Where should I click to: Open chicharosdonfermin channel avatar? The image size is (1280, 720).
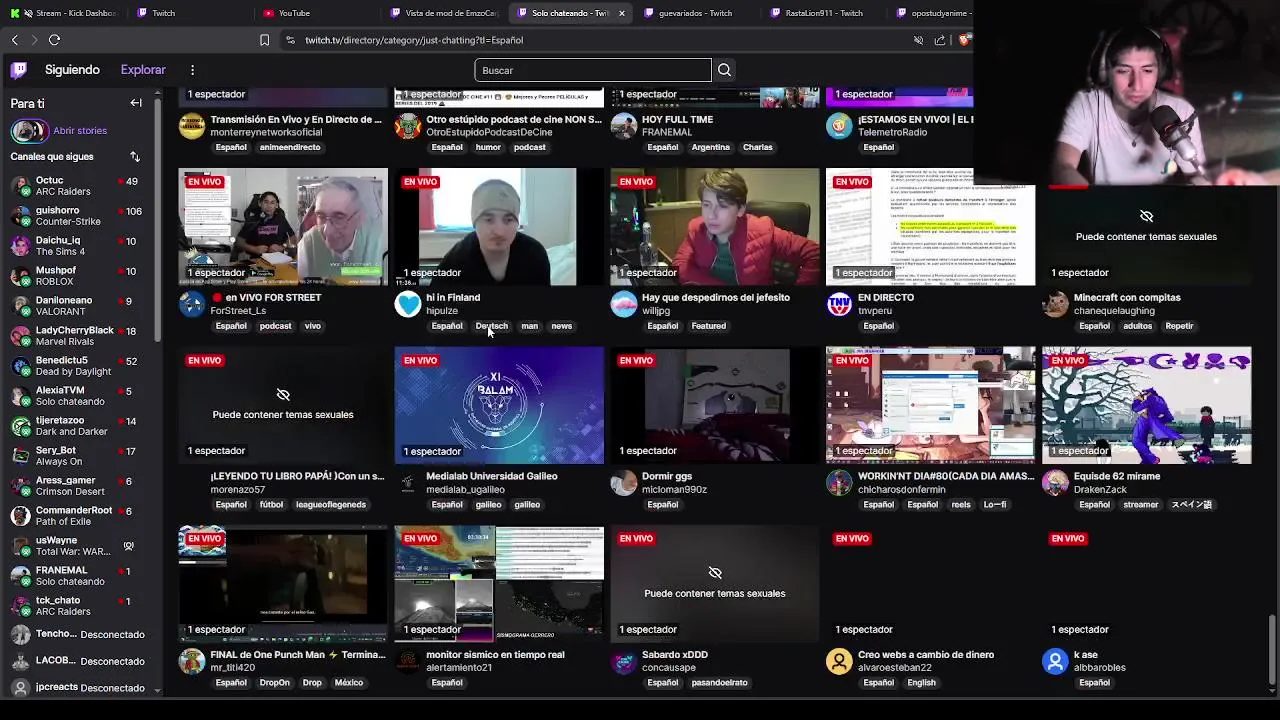(x=840, y=483)
